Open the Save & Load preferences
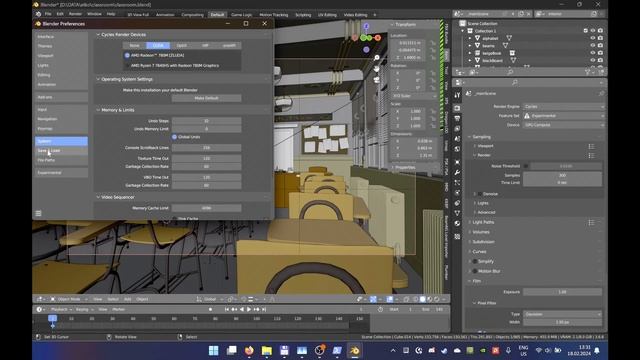The width and height of the screenshot is (640, 360). pos(61,151)
